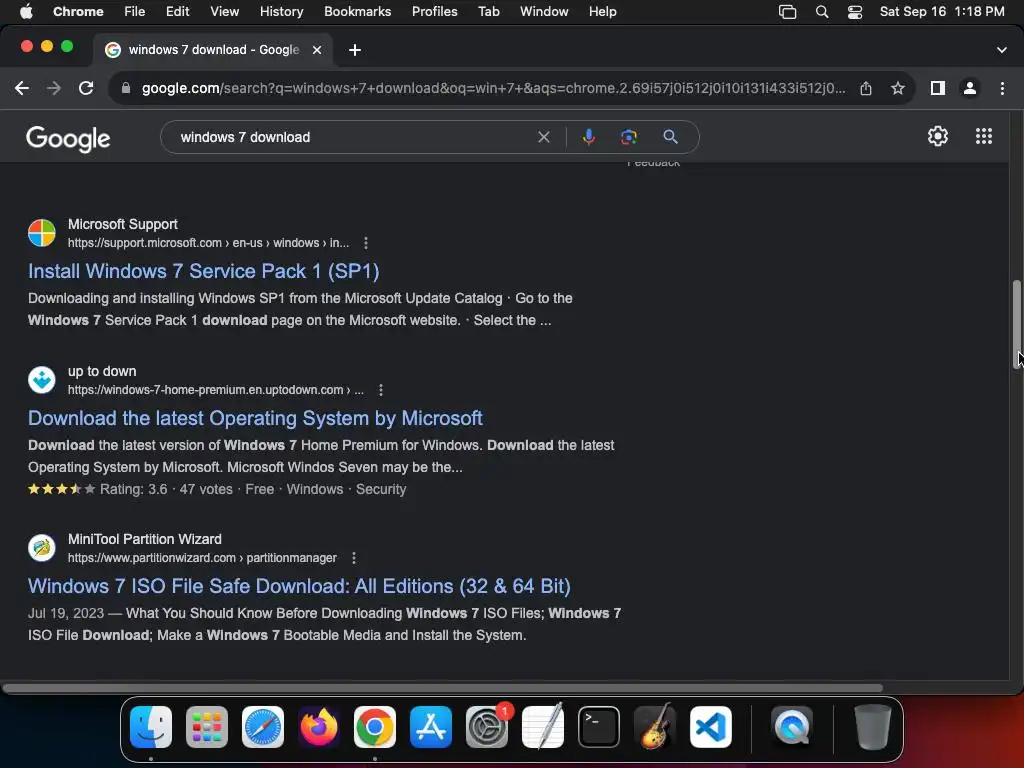Open Google quick settings gear
This screenshot has height=768, width=1024.
pyautogui.click(x=938, y=136)
